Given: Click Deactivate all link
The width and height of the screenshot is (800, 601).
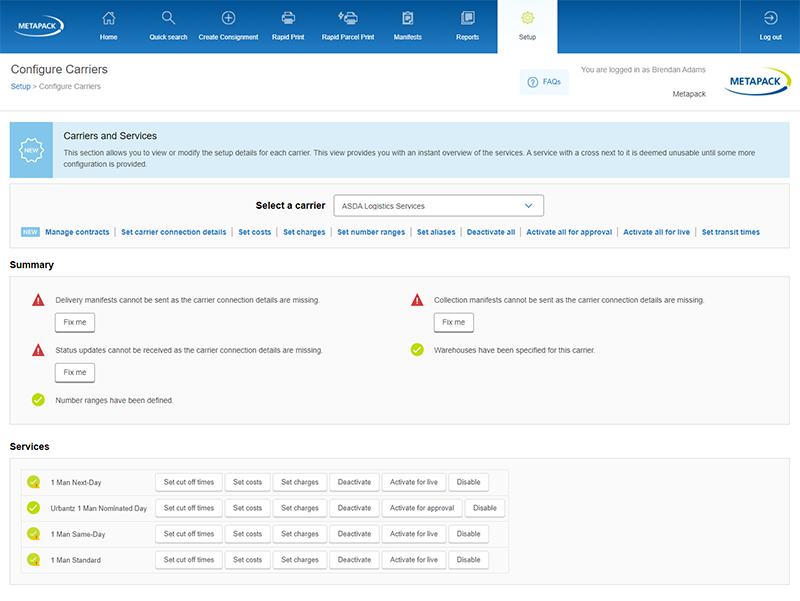Looking at the screenshot, I should 491,232.
